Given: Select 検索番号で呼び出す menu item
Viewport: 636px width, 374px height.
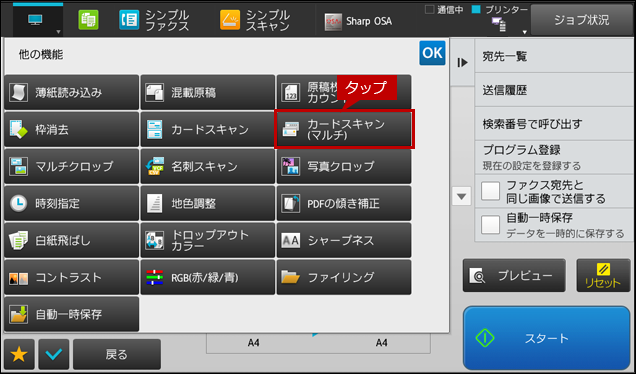Looking at the screenshot, I should (554, 124).
